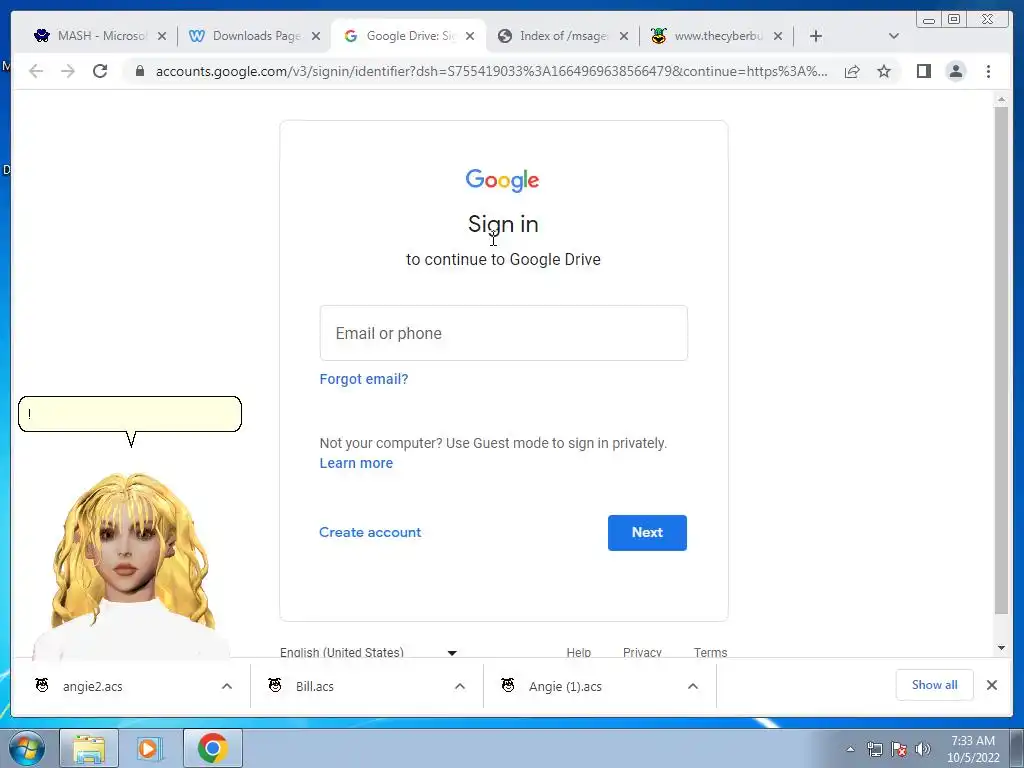The width and height of the screenshot is (1024, 768).
Task: Click Show all downloads
Action: tap(935, 685)
